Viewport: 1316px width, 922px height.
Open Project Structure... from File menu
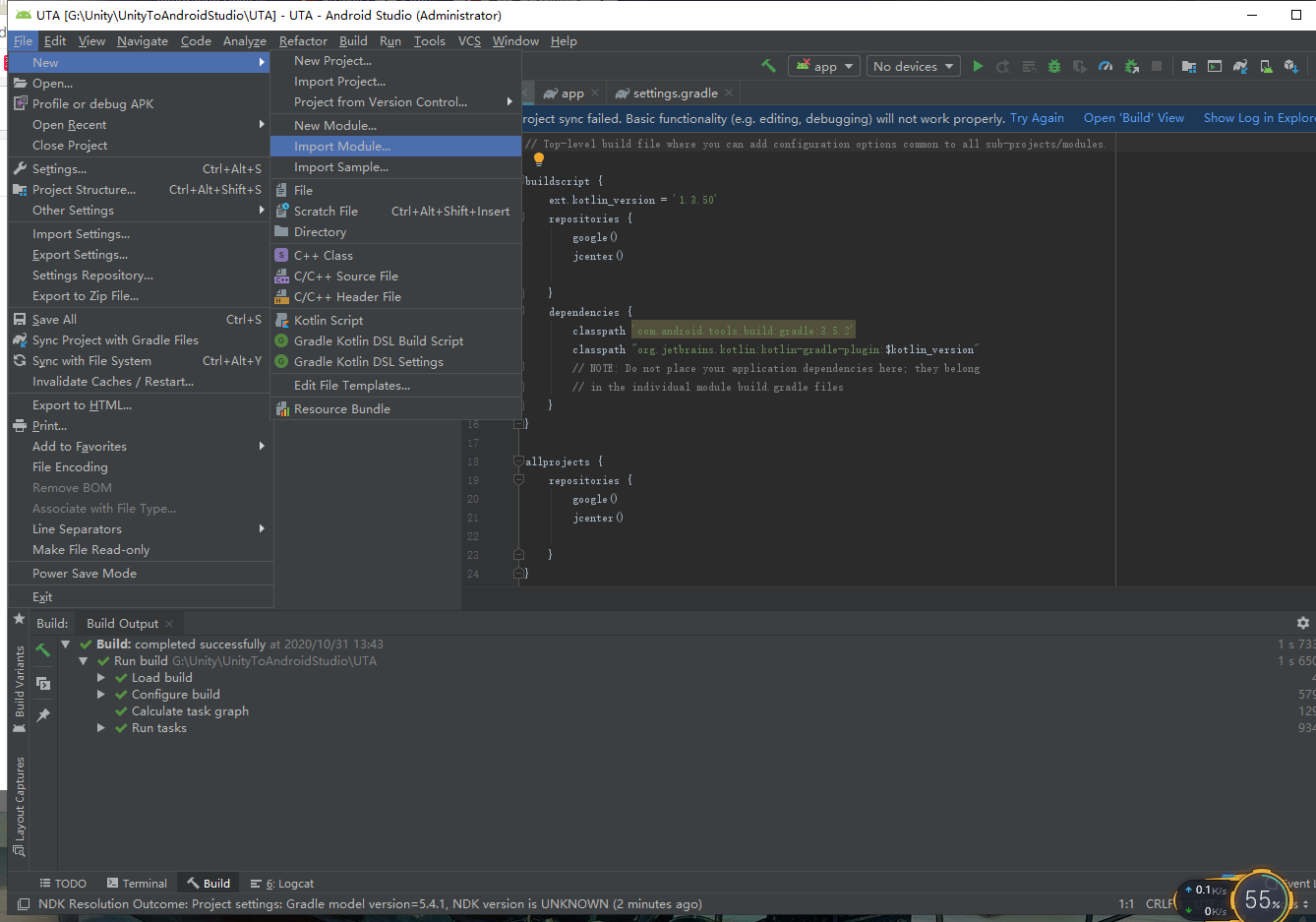[139, 190]
